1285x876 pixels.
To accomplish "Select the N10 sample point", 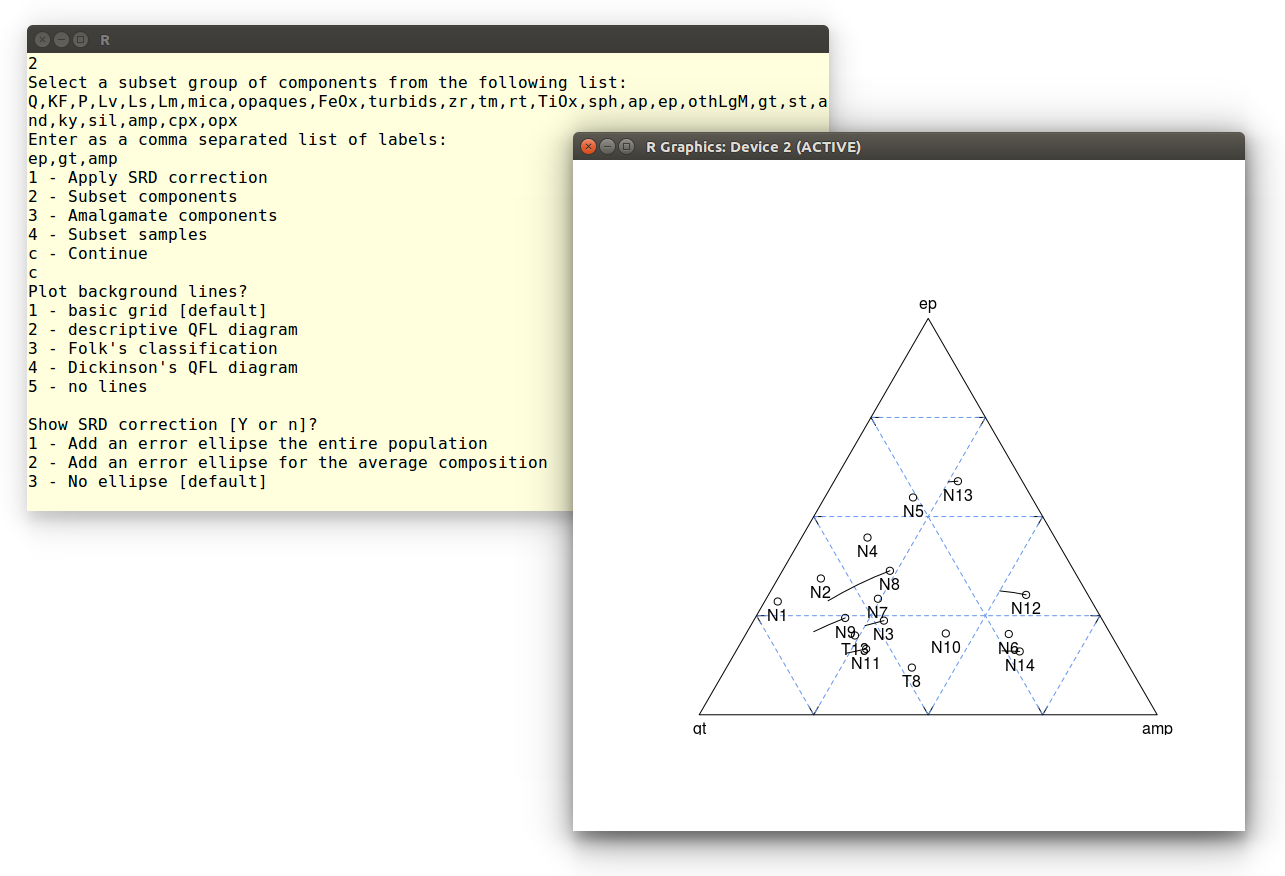I will [945, 633].
